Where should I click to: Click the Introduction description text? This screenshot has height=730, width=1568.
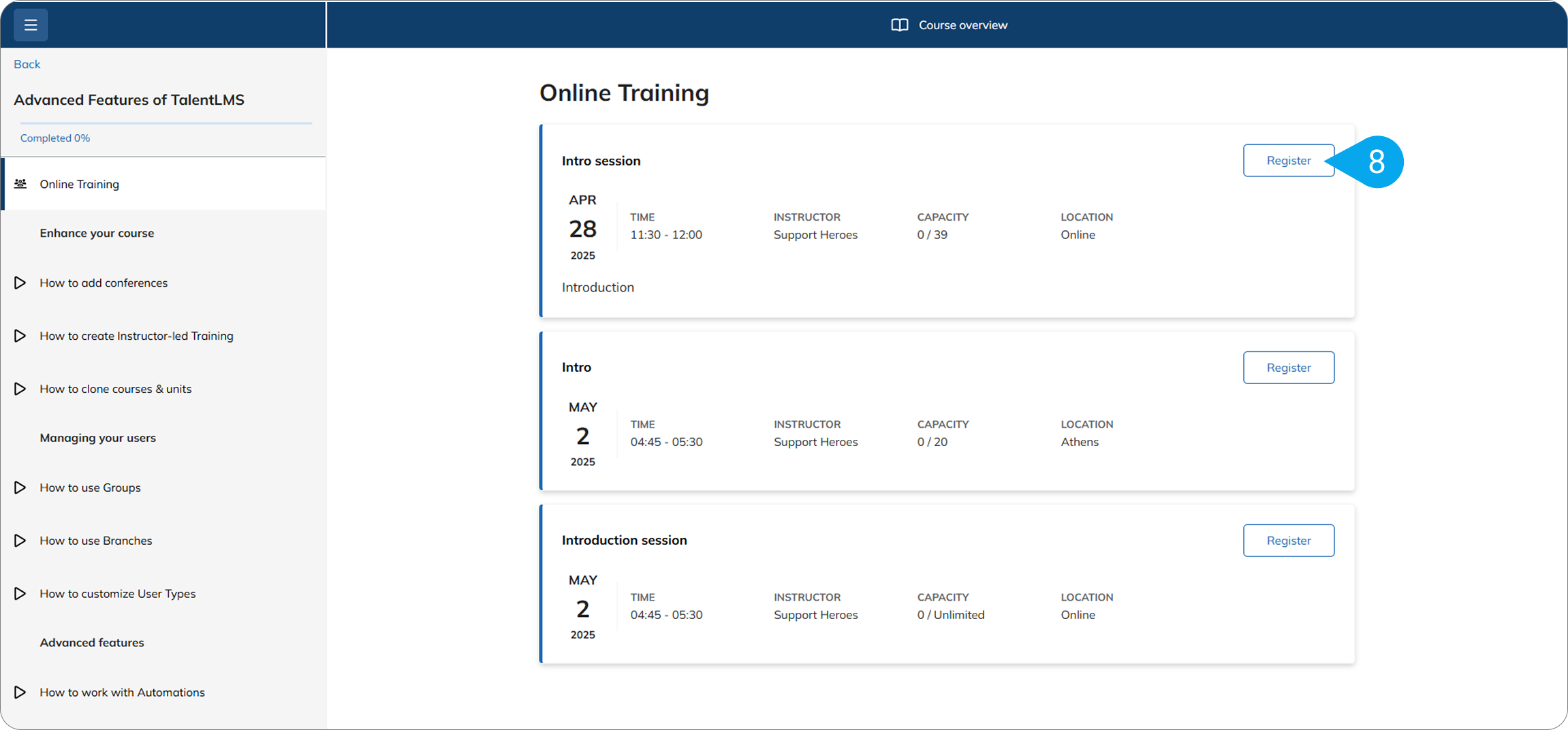coord(598,287)
